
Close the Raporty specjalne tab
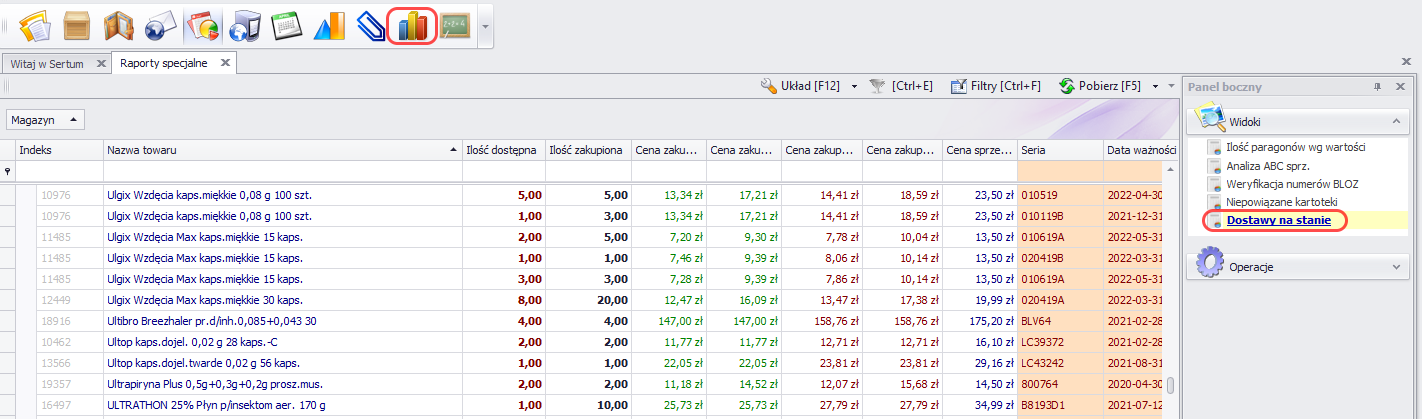(225, 63)
